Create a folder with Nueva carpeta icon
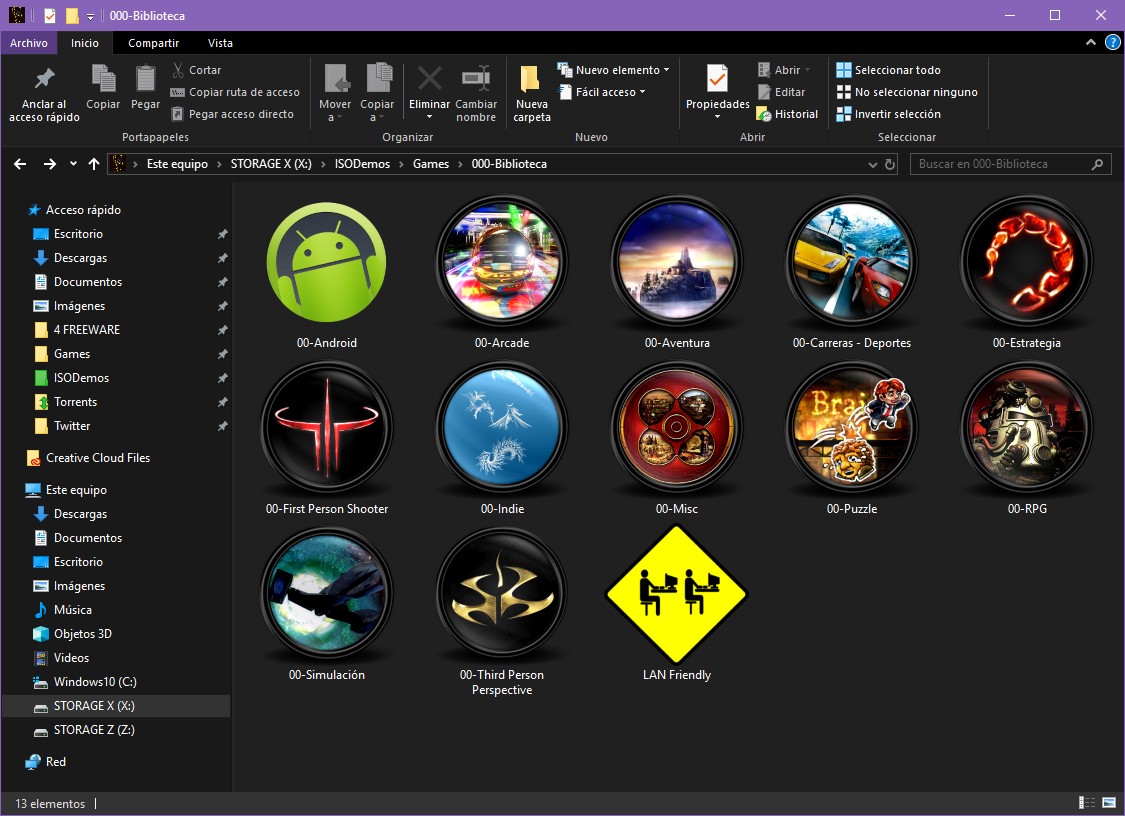 point(531,80)
